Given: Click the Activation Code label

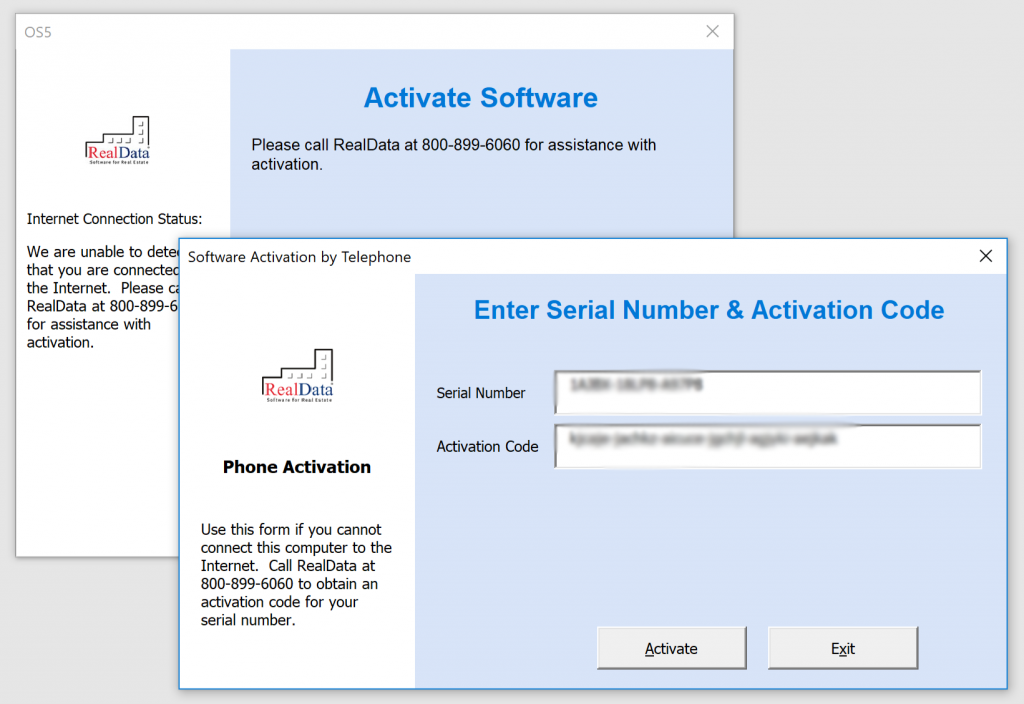Looking at the screenshot, I should (x=487, y=447).
